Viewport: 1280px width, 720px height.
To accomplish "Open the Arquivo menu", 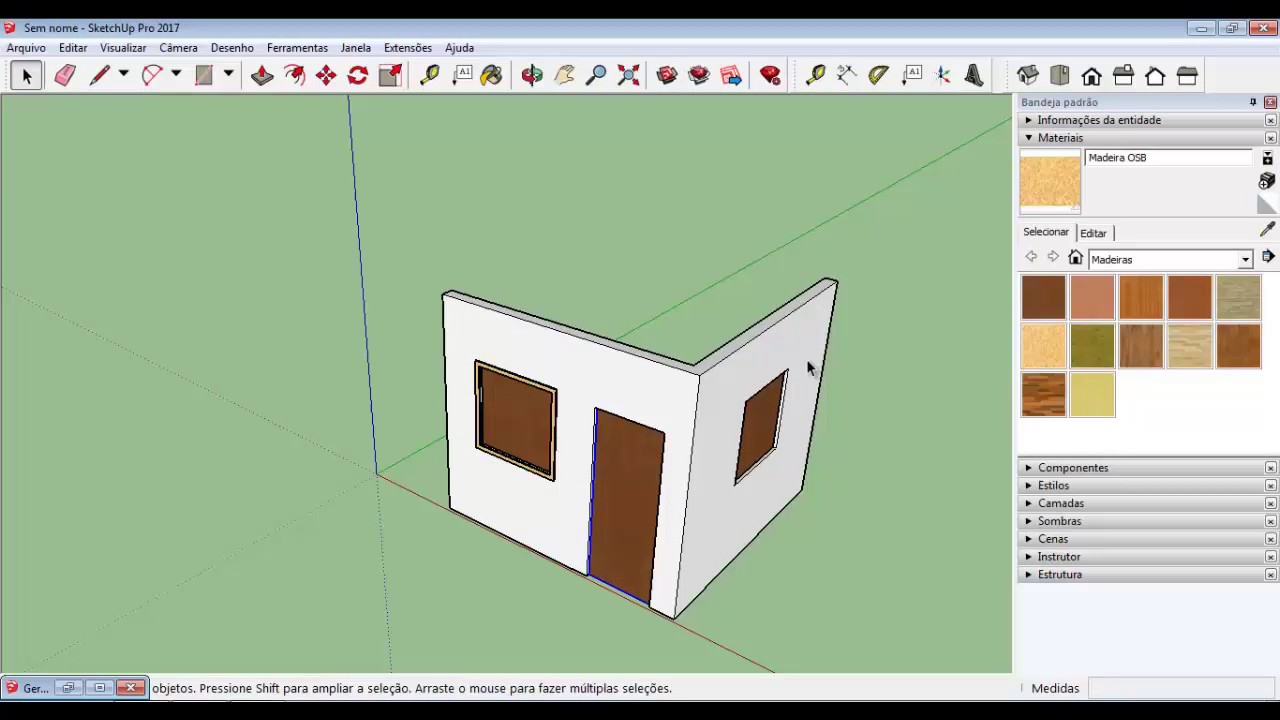I will pyautogui.click(x=26, y=47).
